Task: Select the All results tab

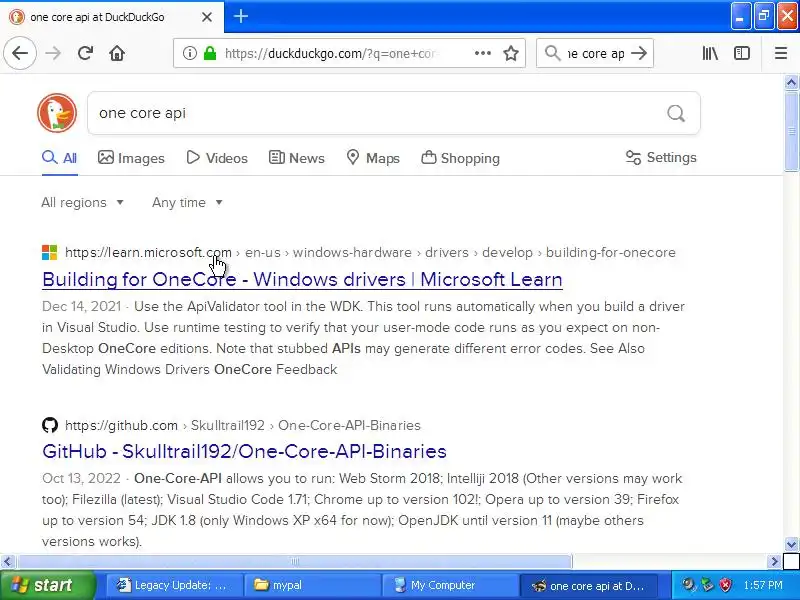Action: click(x=60, y=158)
